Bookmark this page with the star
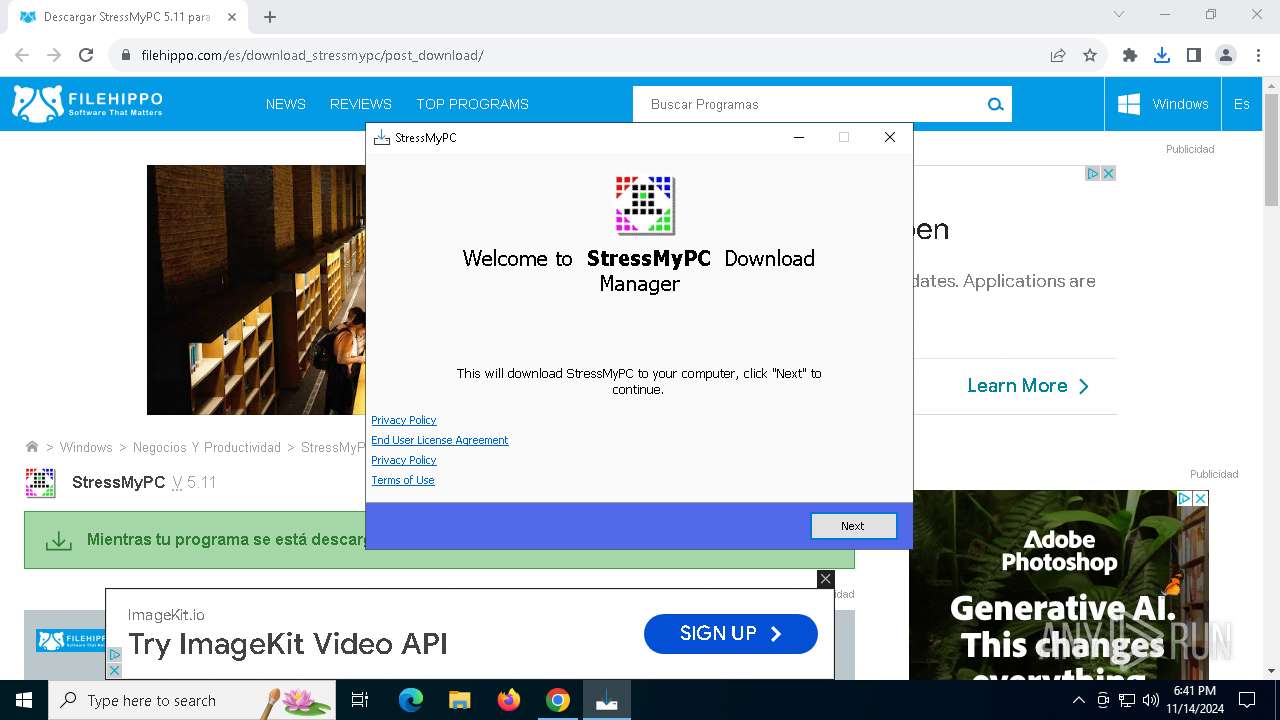Screen dimensions: 1280x720 1090,55
